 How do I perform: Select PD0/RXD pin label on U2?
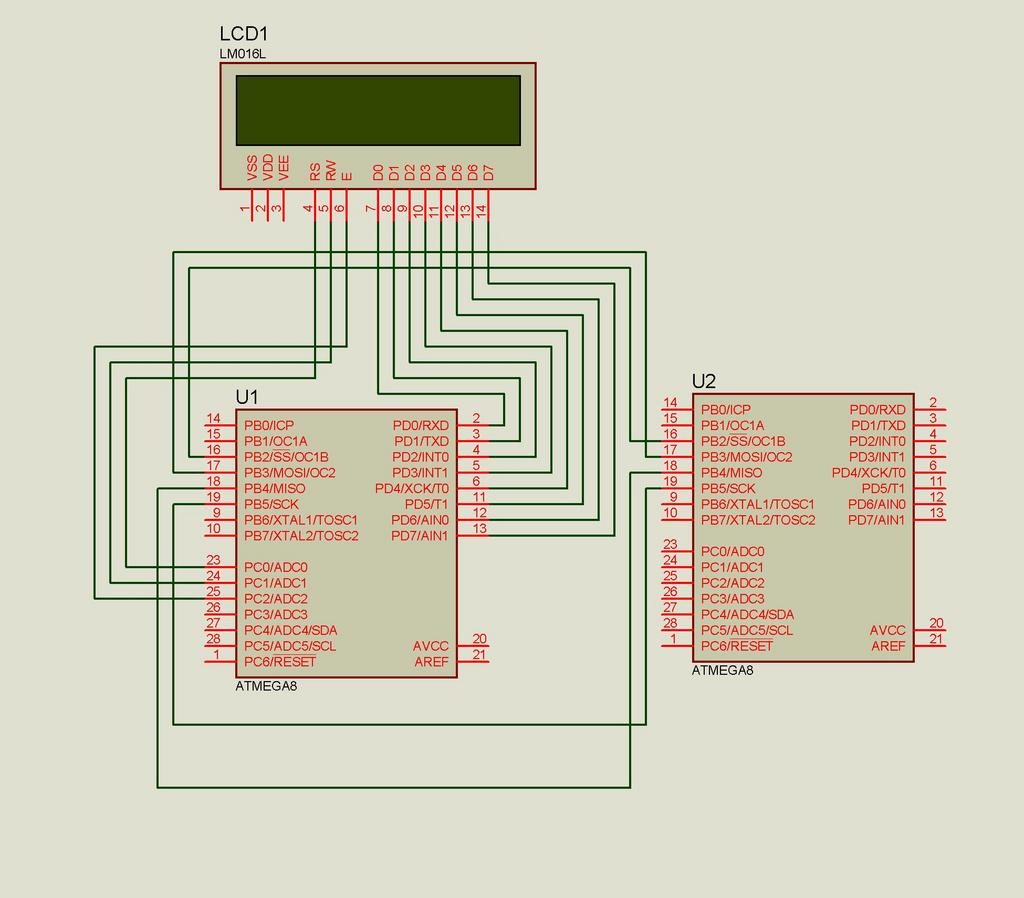click(x=877, y=409)
